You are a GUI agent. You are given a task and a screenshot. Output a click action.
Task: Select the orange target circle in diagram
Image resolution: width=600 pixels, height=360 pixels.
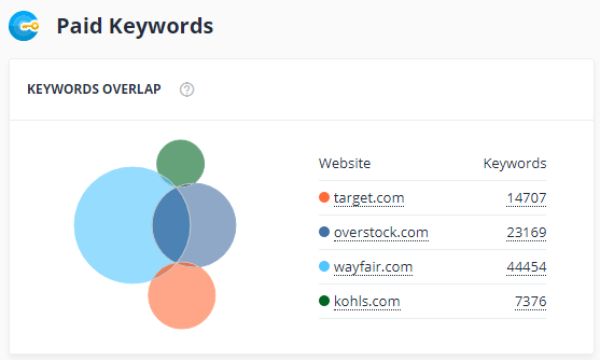click(x=182, y=296)
